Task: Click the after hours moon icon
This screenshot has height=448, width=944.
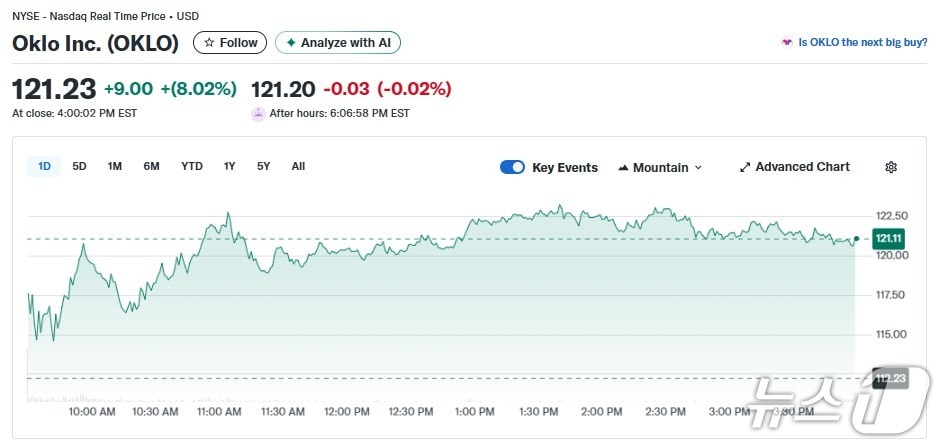Action: click(258, 113)
